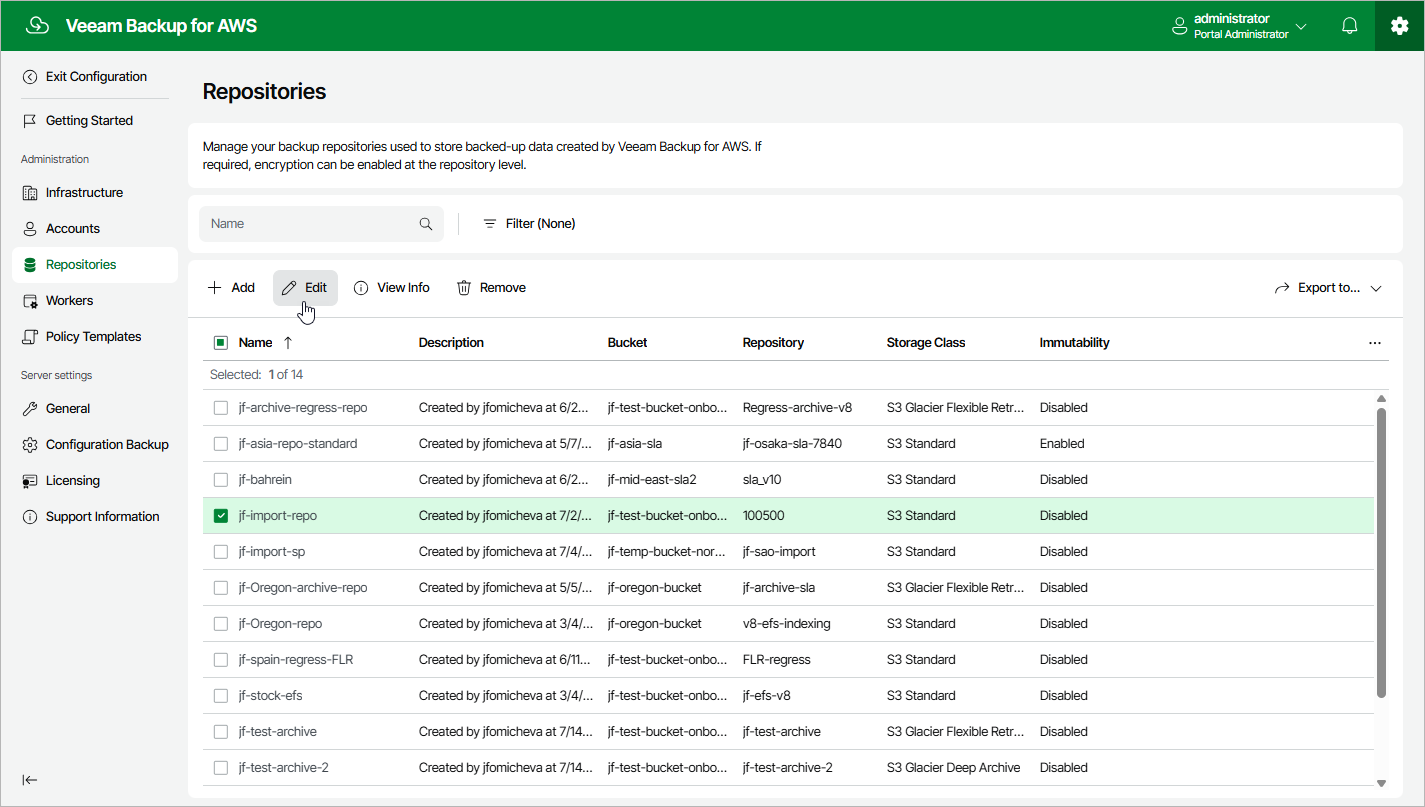Screen dimensions: 1425x807
Task: Click the Add button label
Action: point(243,288)
